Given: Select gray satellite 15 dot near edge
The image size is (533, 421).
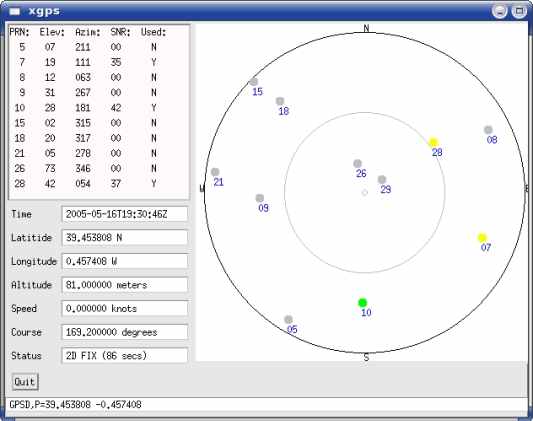Looking at the screenshot, I should click(254, 82).
